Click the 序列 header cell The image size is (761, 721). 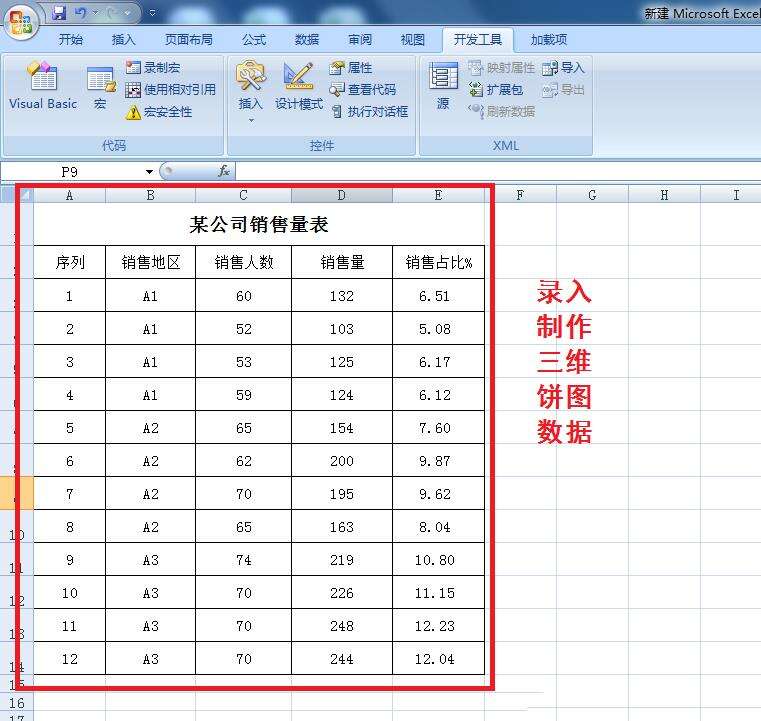pyautogui.click(x=69, y=262)
